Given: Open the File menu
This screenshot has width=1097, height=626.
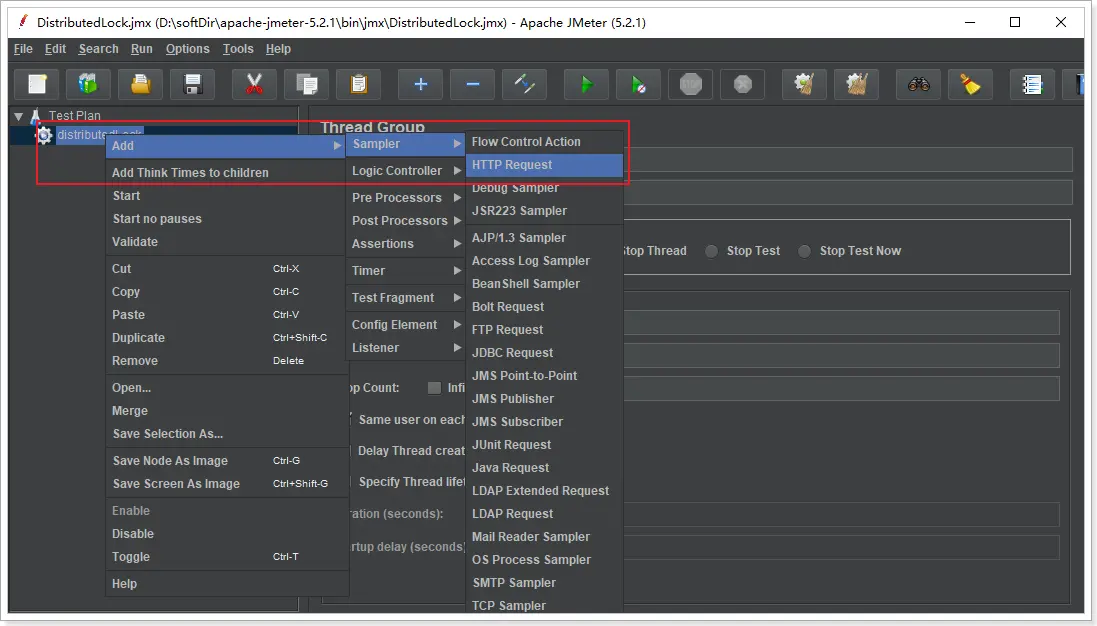Looking at the screenshot, I should 23,49.
